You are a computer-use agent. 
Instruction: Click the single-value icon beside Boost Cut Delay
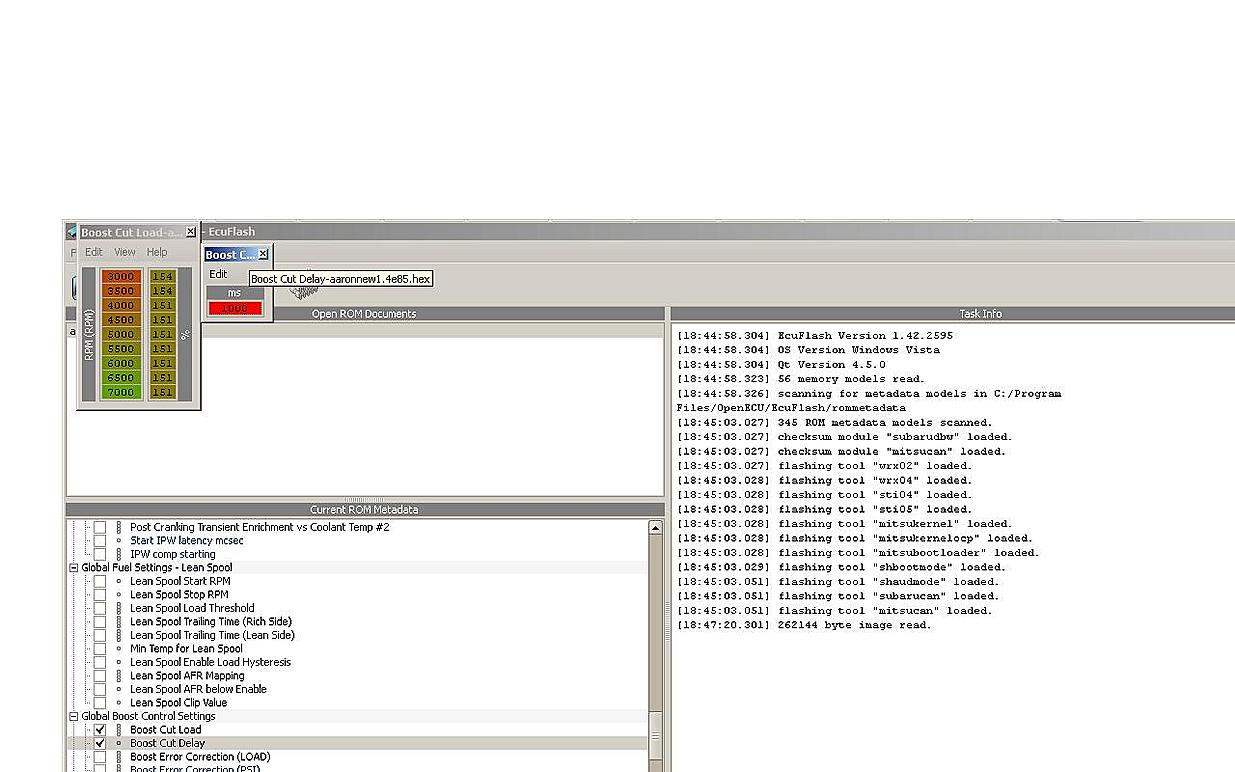coord(119,743)
